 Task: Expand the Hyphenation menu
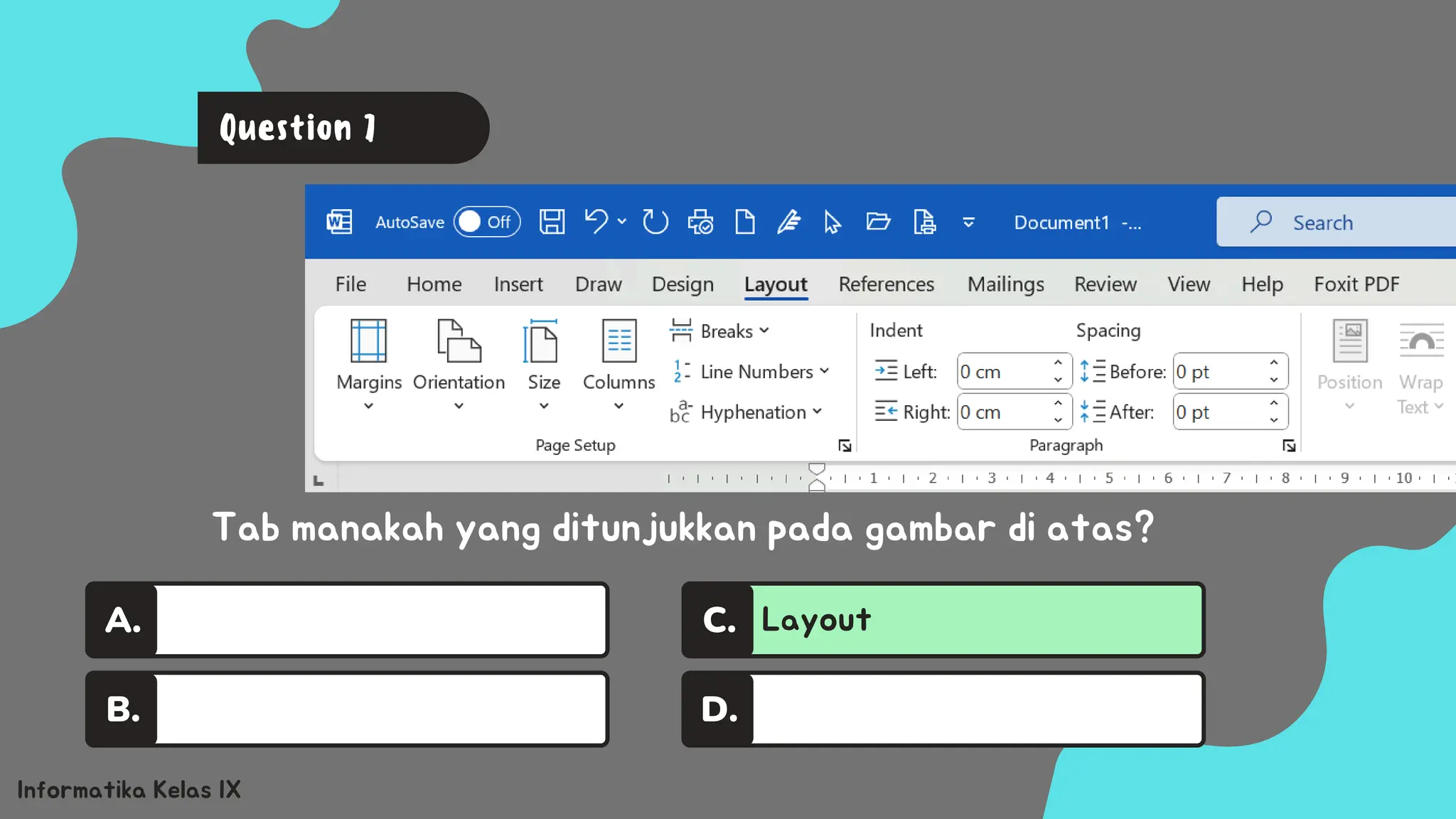pyautogui.click(x=746, y=412)
